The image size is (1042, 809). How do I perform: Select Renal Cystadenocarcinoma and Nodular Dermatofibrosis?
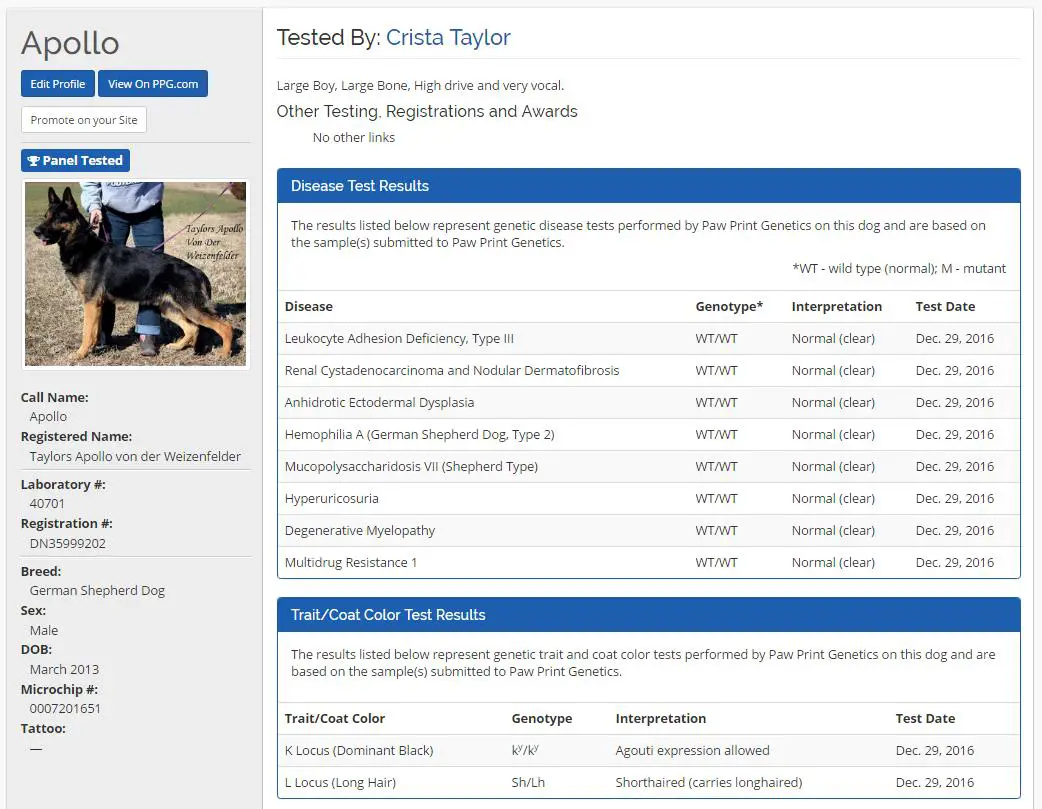coord(452,370)
